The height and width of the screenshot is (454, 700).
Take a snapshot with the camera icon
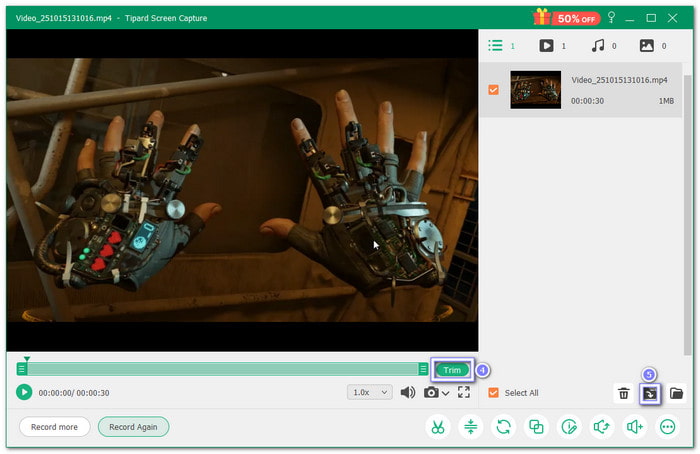(431, 393)
